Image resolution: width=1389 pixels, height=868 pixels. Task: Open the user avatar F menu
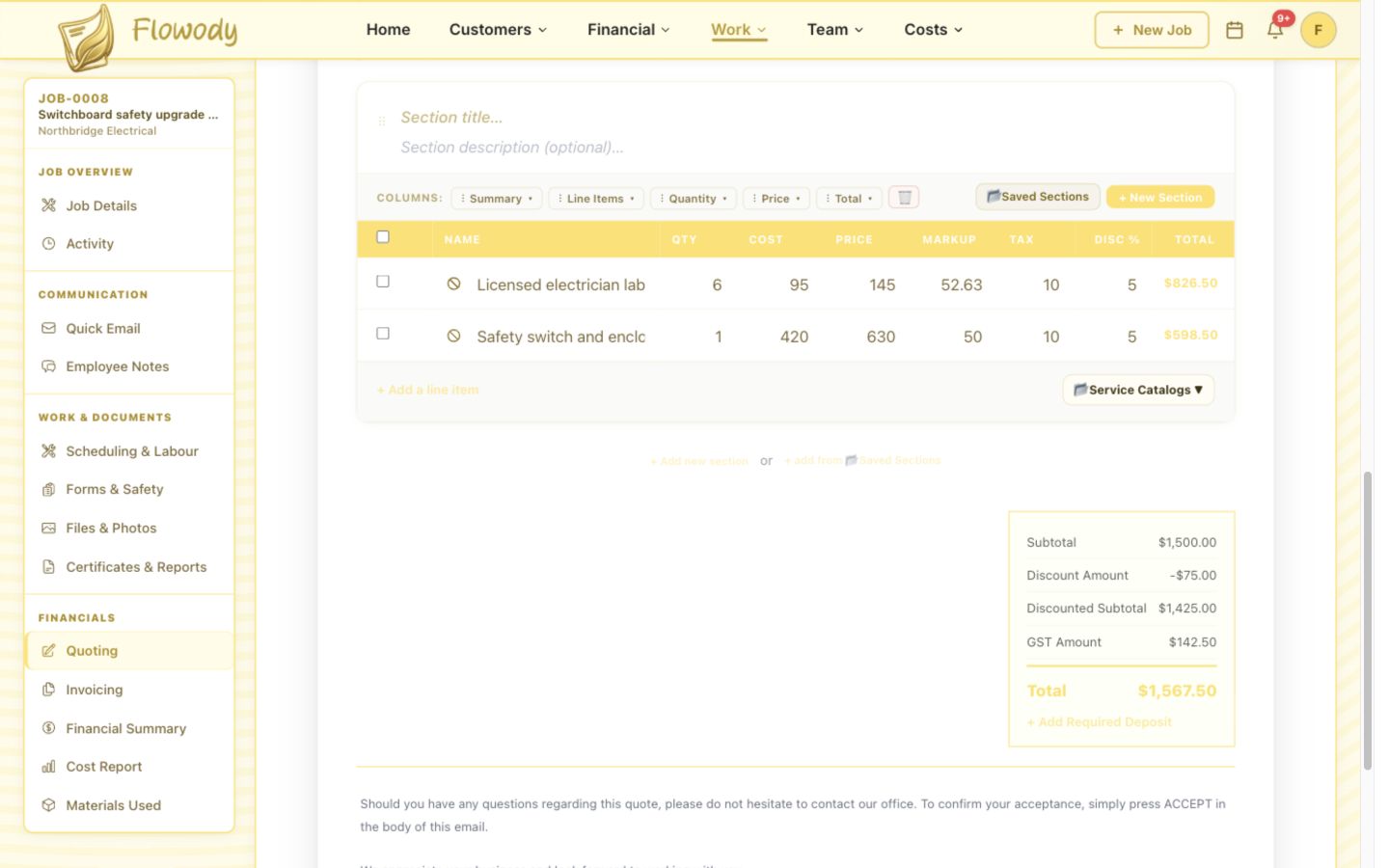point(1318,30)
